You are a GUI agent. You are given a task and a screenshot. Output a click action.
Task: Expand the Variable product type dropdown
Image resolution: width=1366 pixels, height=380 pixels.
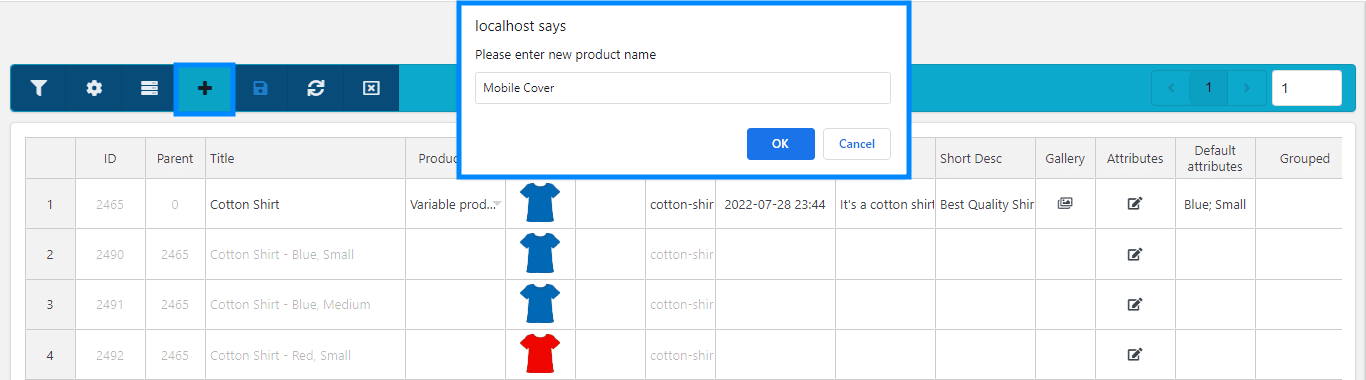pyautogui.click(x=498, y=204)
